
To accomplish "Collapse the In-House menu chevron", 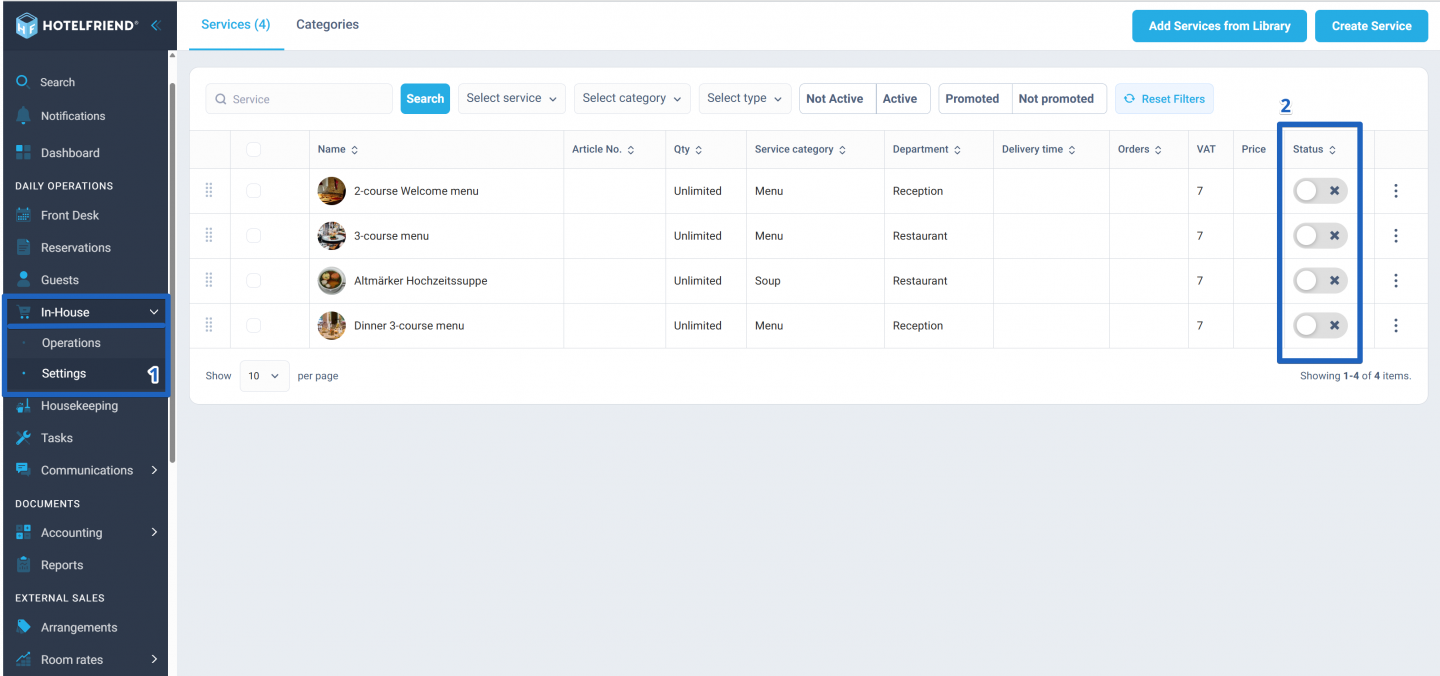I will coord(154,312).
